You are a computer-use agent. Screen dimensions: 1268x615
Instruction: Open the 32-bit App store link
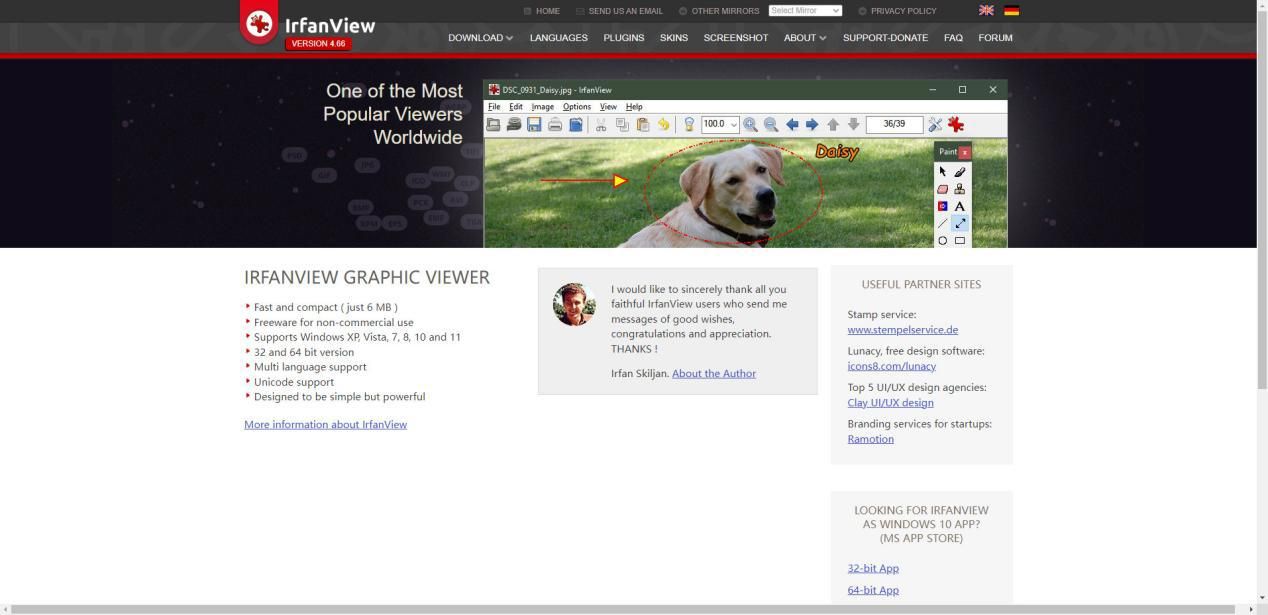873,568
